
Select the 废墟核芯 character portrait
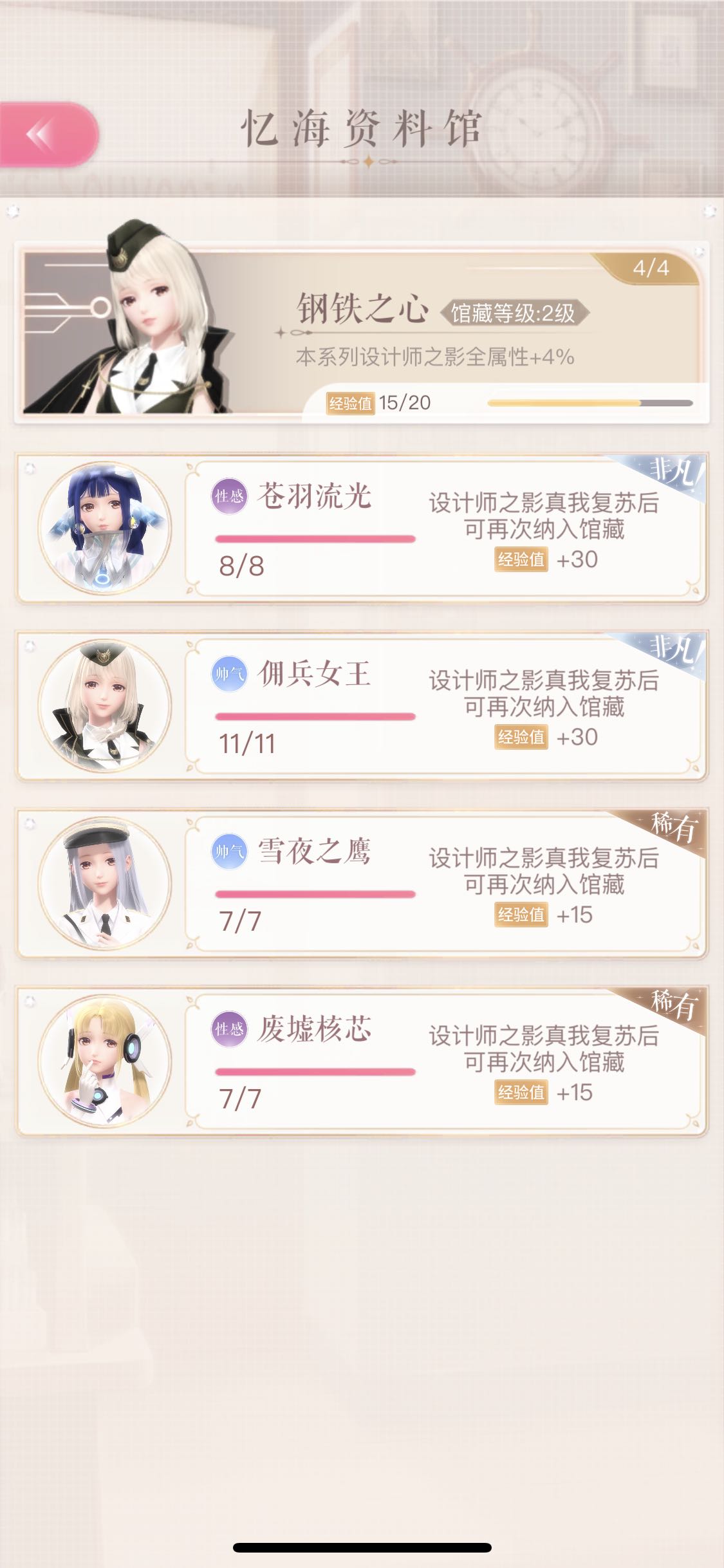pos(105,1061)
